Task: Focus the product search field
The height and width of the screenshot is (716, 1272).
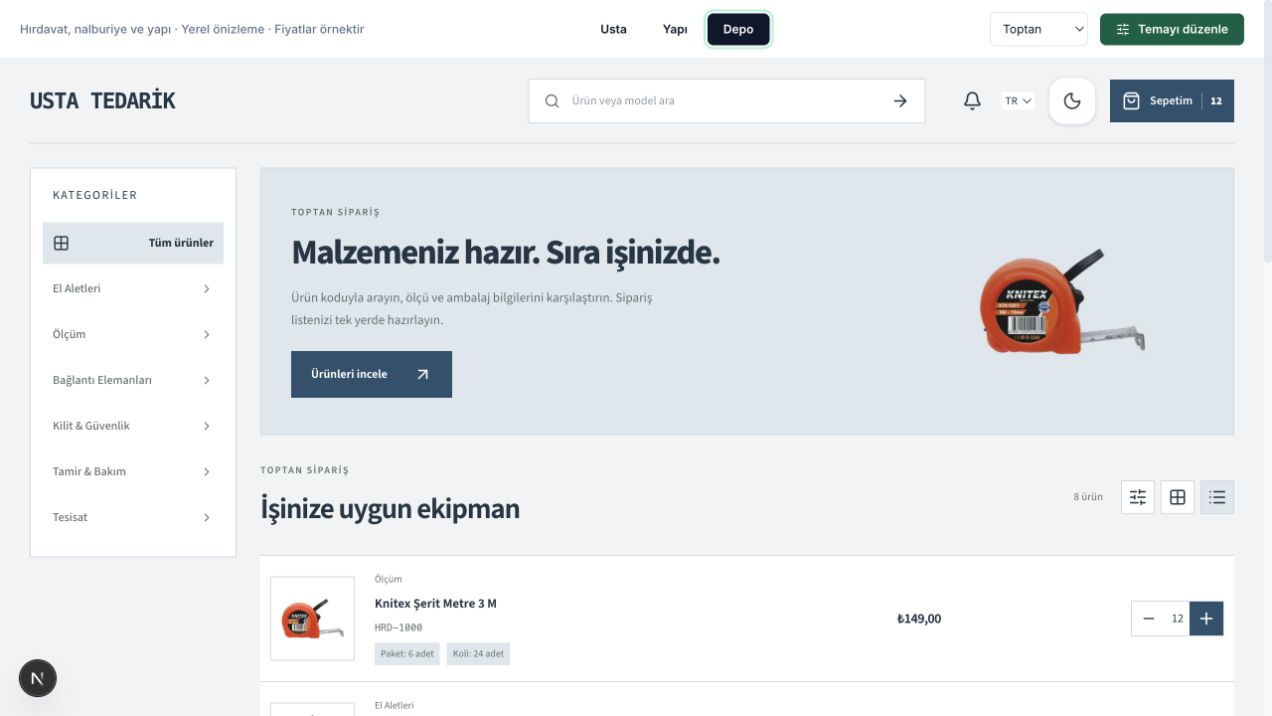Action: pyautogui.click(x=726, y=101)
